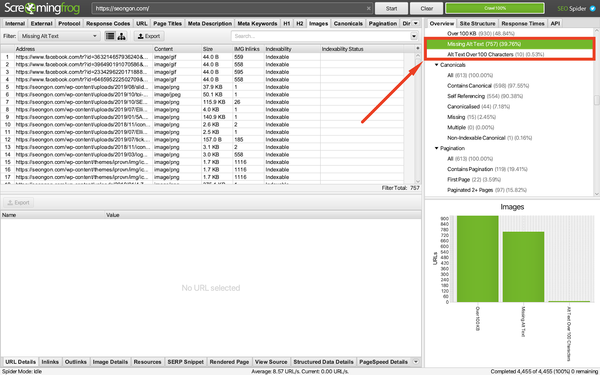Switch to the Site Structure tab
Viewport: 600px width, 375px height.
coord(477,23)
